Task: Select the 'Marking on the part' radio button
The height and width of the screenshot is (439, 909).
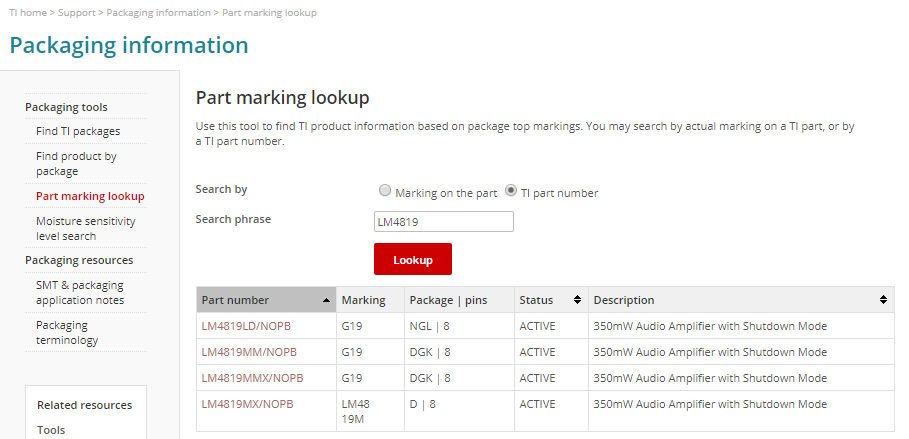Action: (x=385, y=192)
